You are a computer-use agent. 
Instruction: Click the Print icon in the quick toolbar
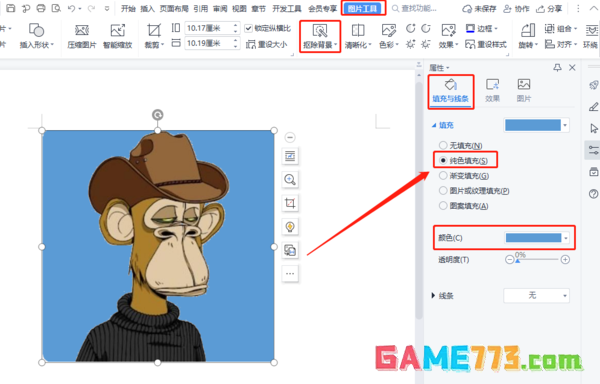41,8
